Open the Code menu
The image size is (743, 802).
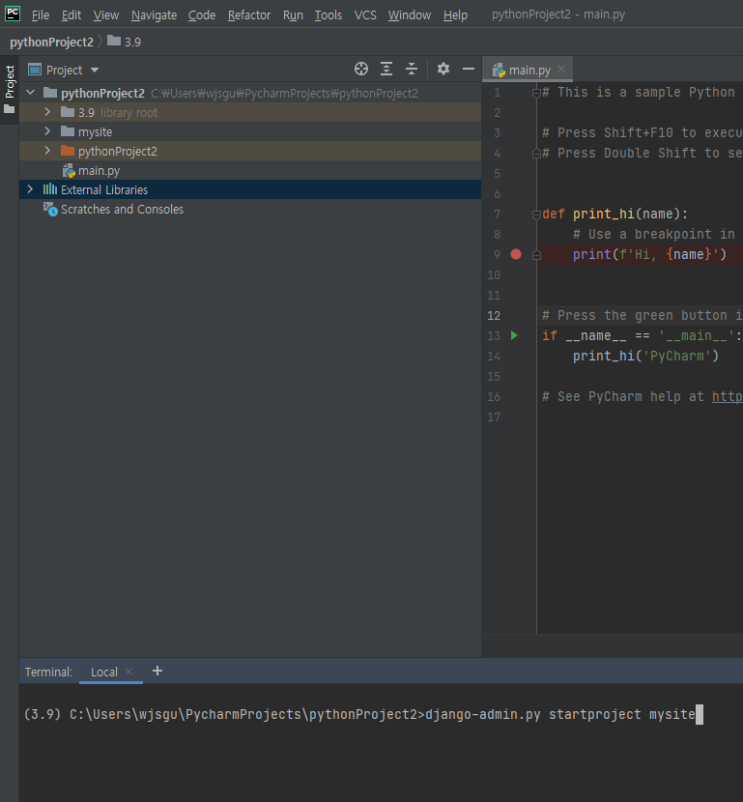(x=201, y=15)
